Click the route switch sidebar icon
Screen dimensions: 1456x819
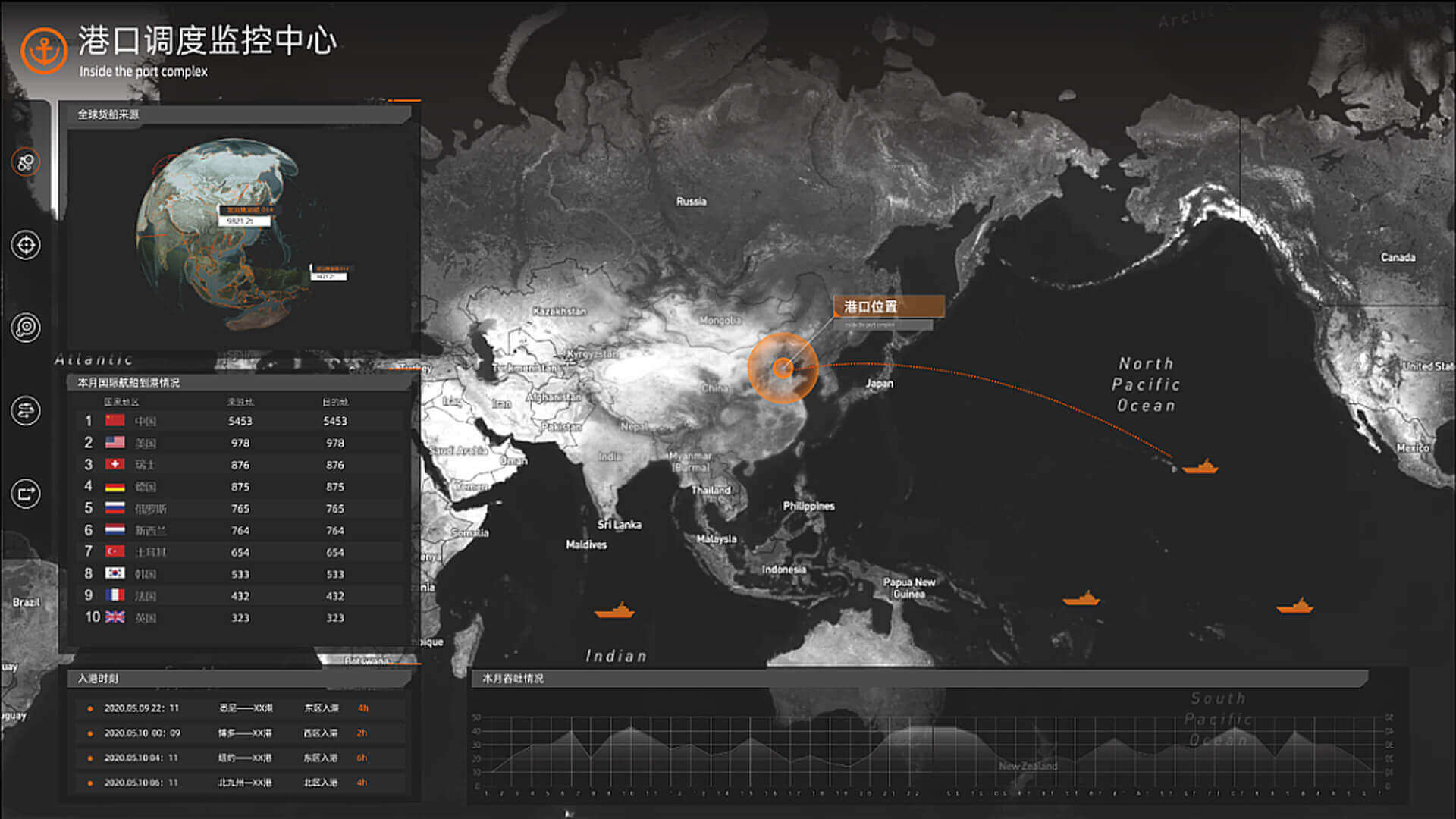pyautogui.click(x=26, y=411)
